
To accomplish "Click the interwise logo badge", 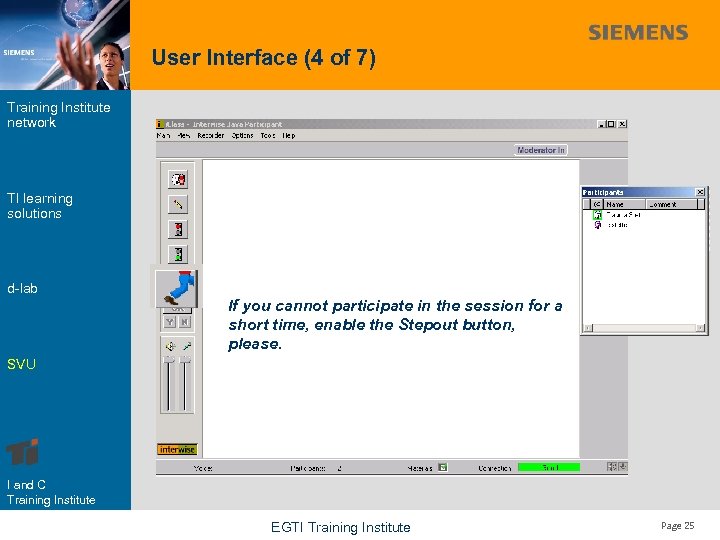I will click(x=177, y=450).
